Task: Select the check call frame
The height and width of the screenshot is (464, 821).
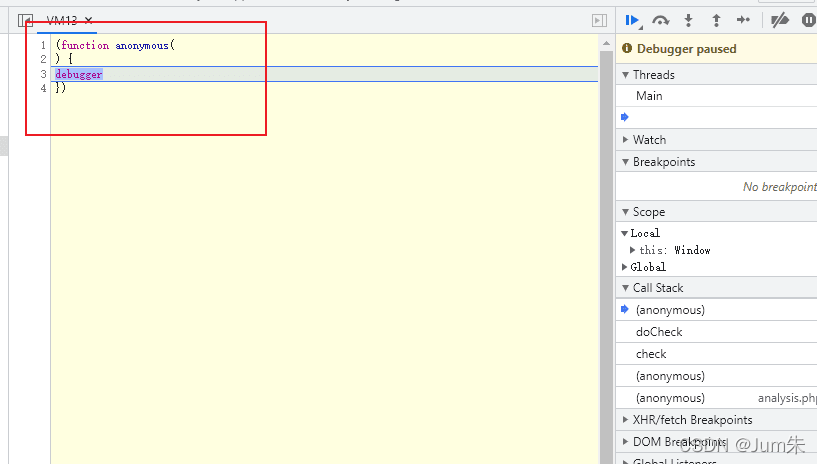Action: click(716, 354)
